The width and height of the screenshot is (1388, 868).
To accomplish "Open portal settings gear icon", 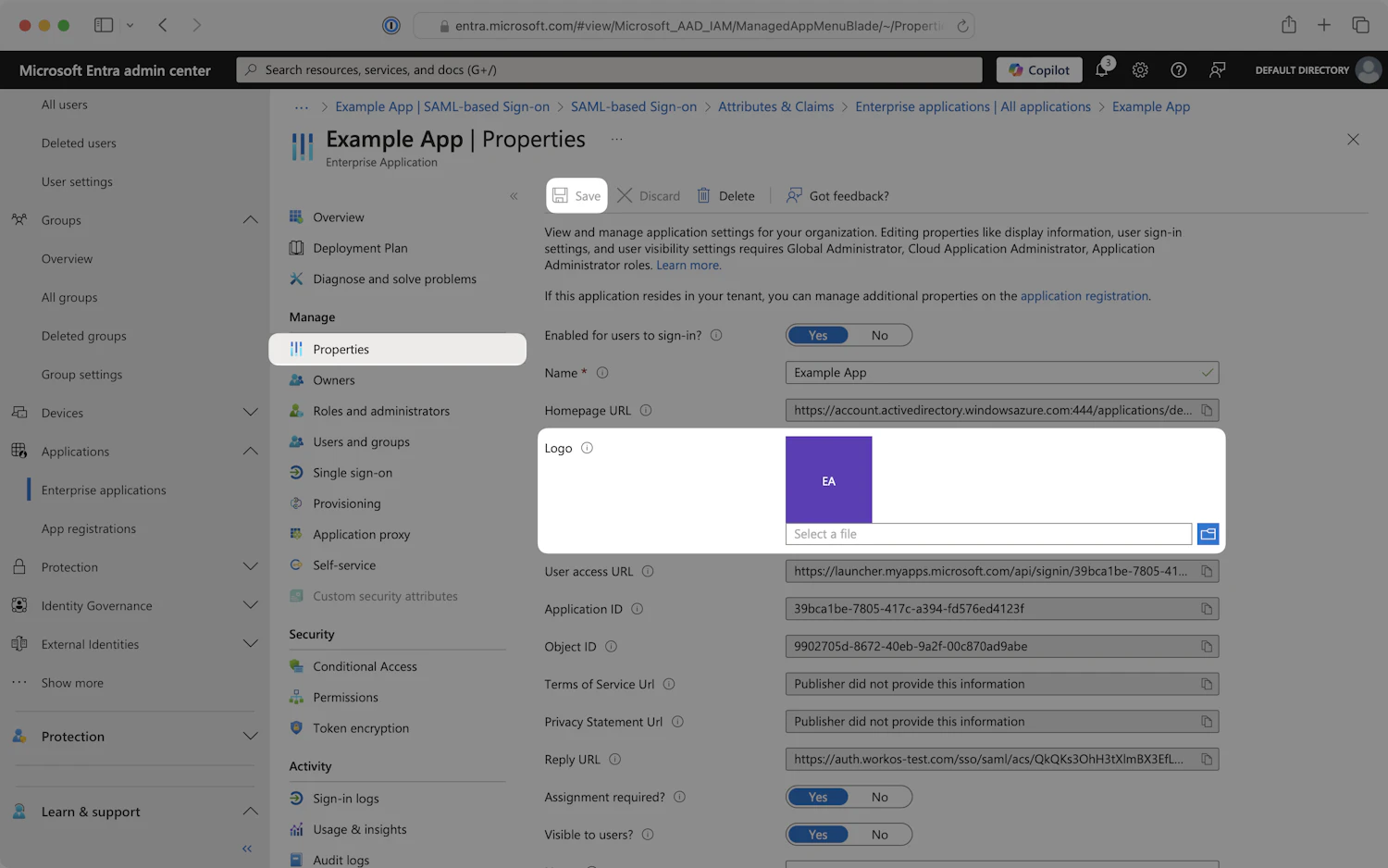I will 1140,69.
